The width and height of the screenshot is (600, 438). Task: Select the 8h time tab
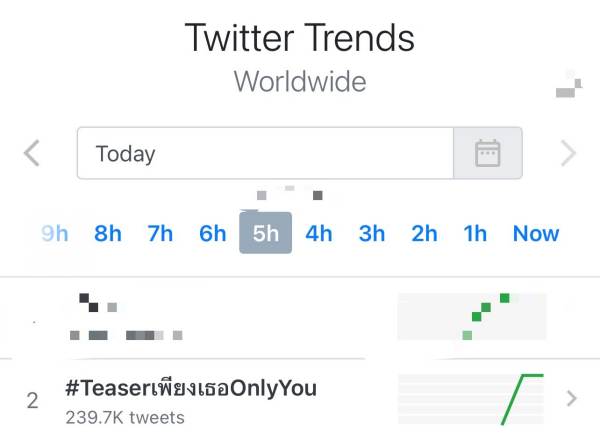point(108,233)
